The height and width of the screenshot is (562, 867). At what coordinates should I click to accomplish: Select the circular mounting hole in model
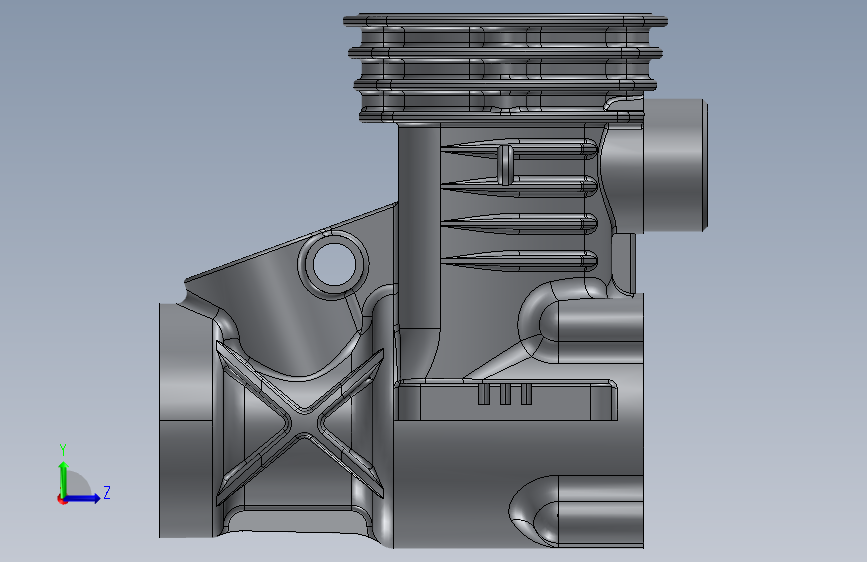pyautogui.click(x=333, y=264)
